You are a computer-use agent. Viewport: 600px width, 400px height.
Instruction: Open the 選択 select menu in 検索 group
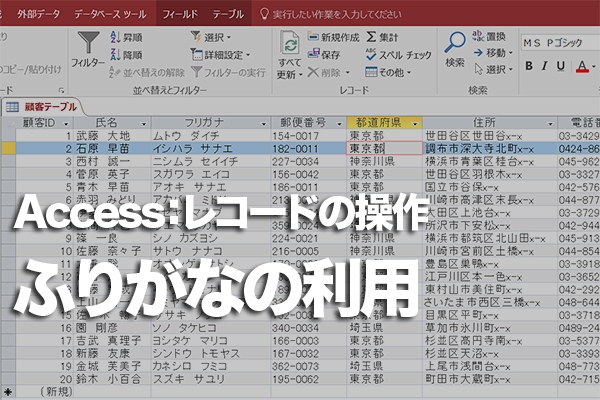[493, 69]
